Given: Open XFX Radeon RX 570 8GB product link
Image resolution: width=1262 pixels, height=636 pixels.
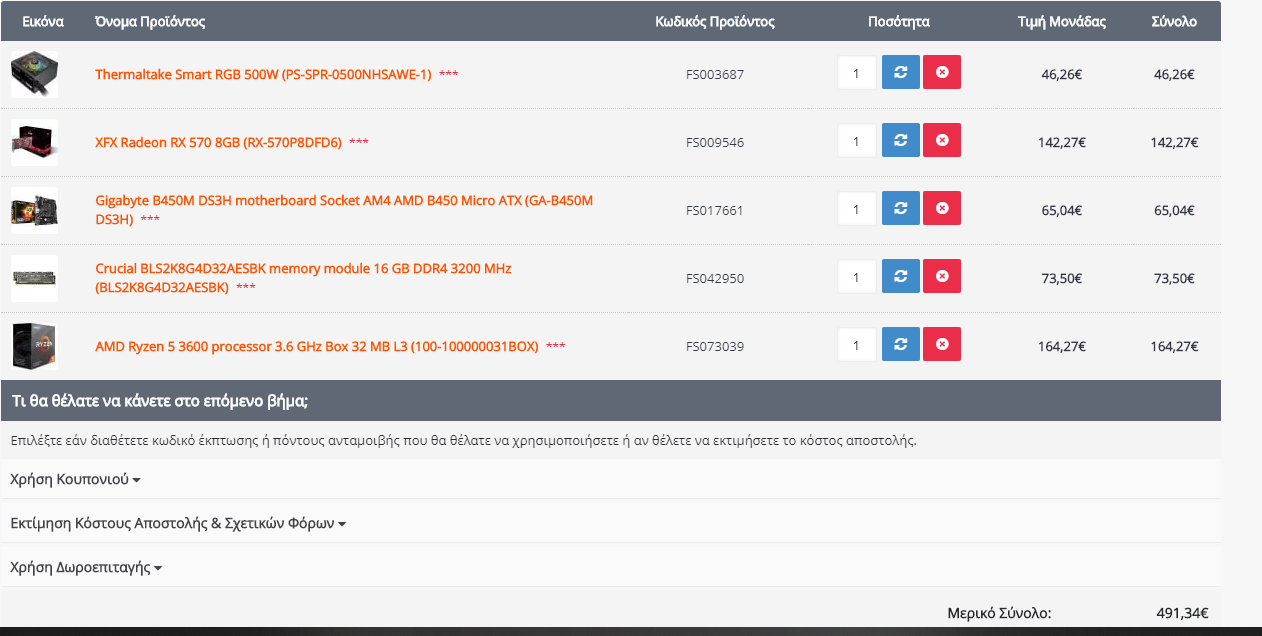Looking at the screenshot, I should (218, 142).
